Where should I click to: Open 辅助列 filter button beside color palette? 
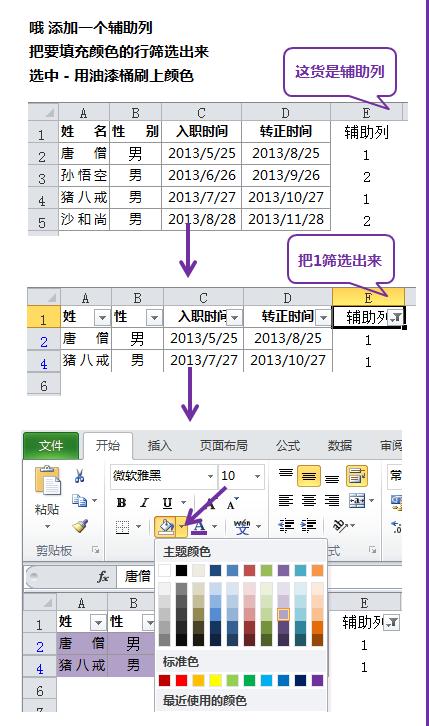coord(392,623)
